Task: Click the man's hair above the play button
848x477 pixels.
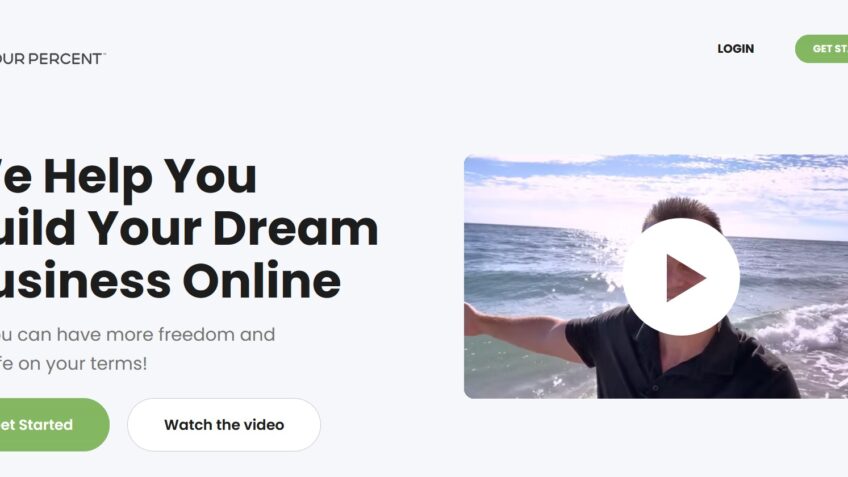Action: [683, 209]
